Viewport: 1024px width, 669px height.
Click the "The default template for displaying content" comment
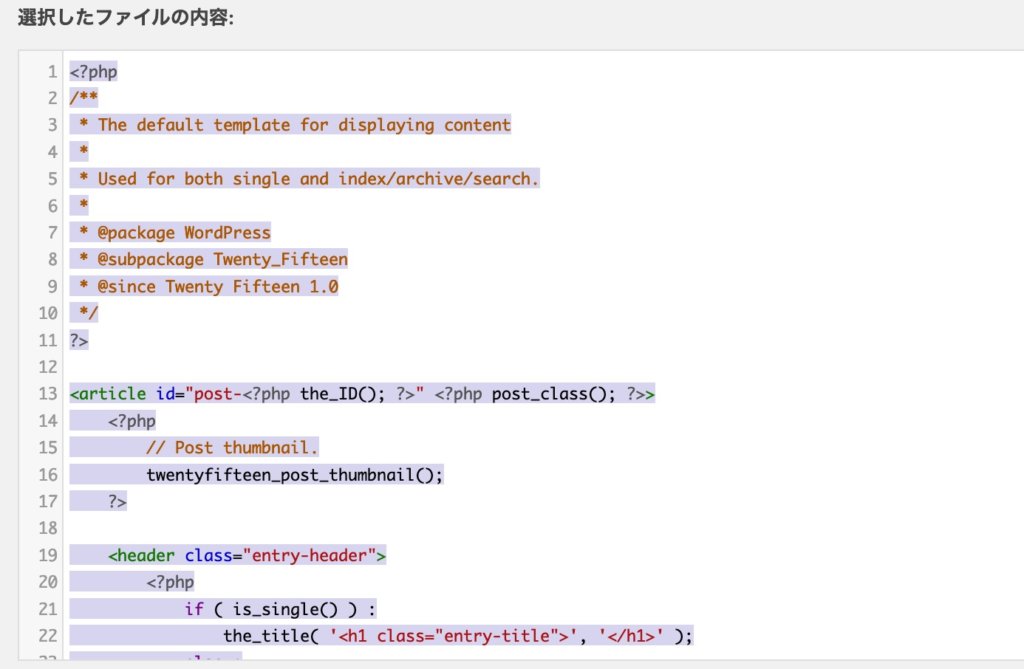(x=304, y=125)
